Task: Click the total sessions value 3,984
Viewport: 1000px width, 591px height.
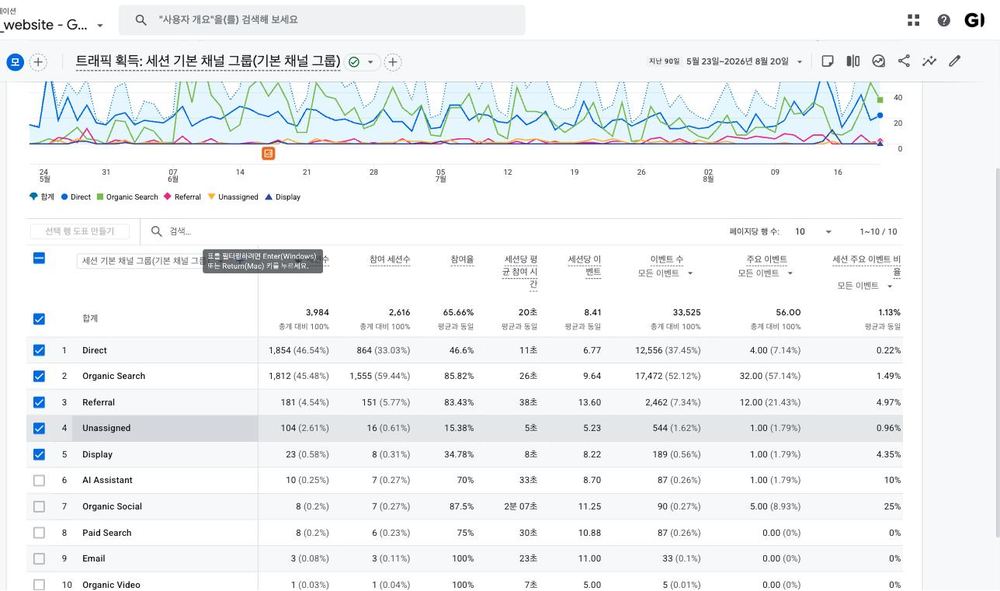Action: pos(317,312)
